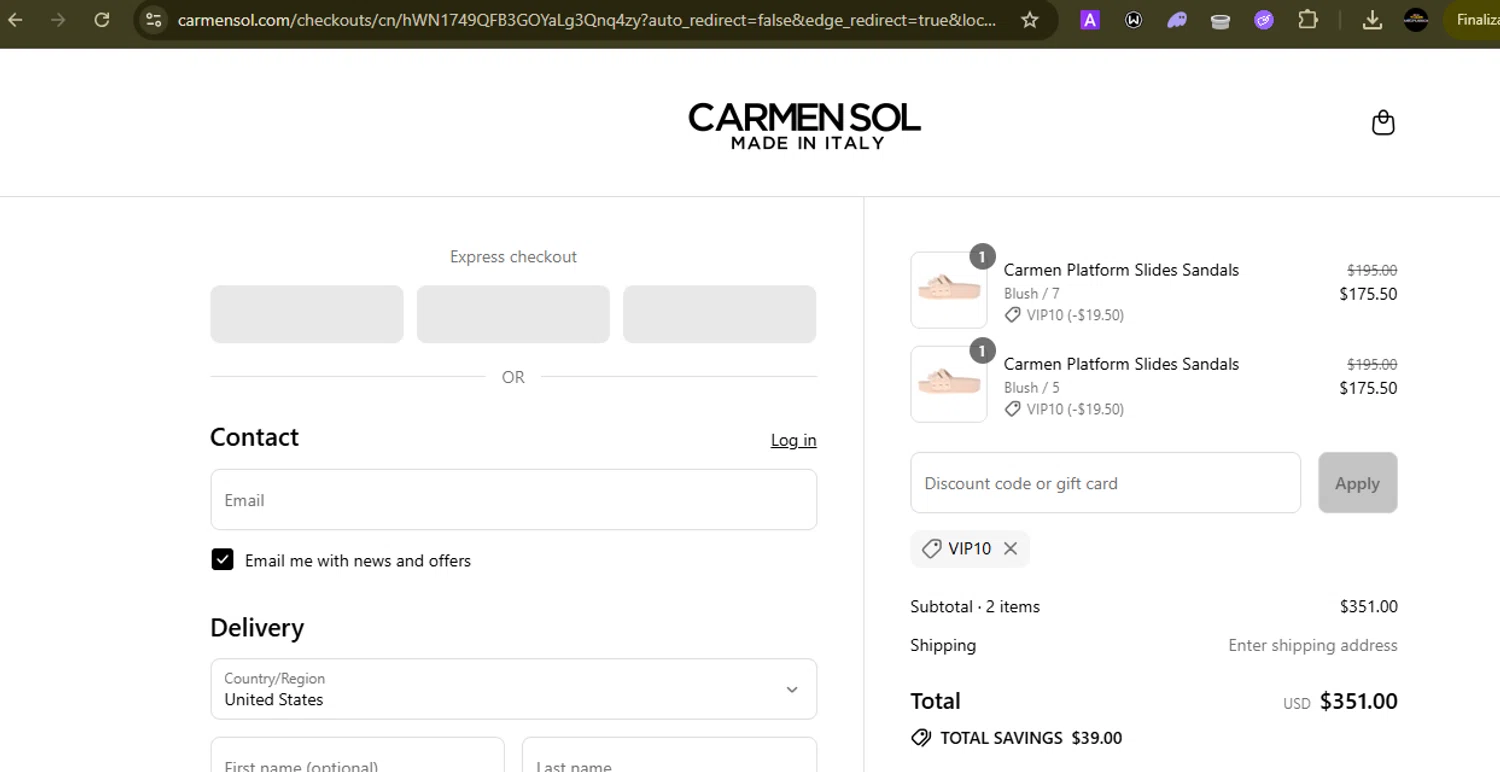This screenshot has width=1500, height=772.
Task: Click the VIP10 applied discount tag
Action: tap(969, 548)
